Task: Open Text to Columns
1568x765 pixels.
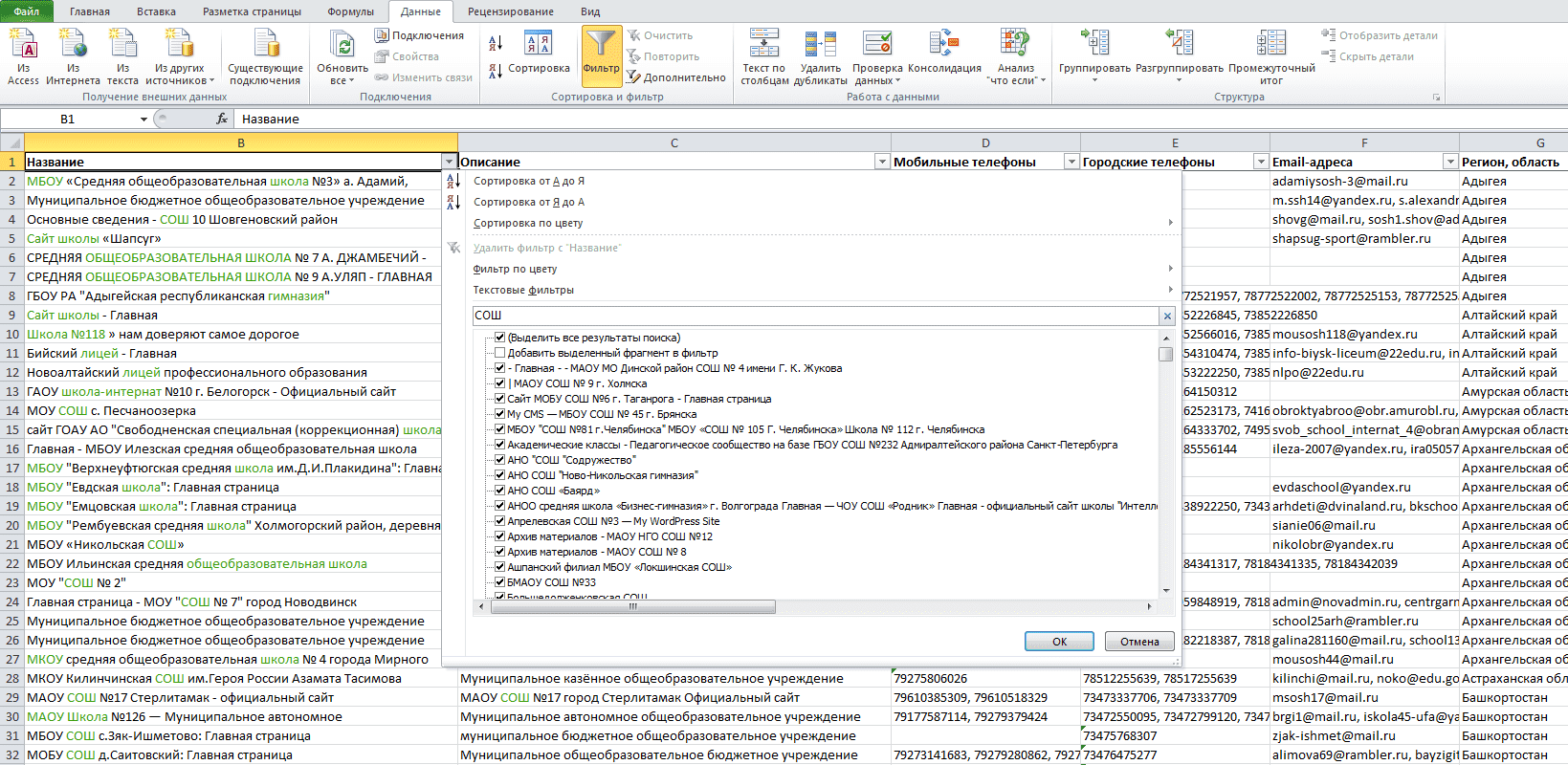Action: tap(764, 57)
